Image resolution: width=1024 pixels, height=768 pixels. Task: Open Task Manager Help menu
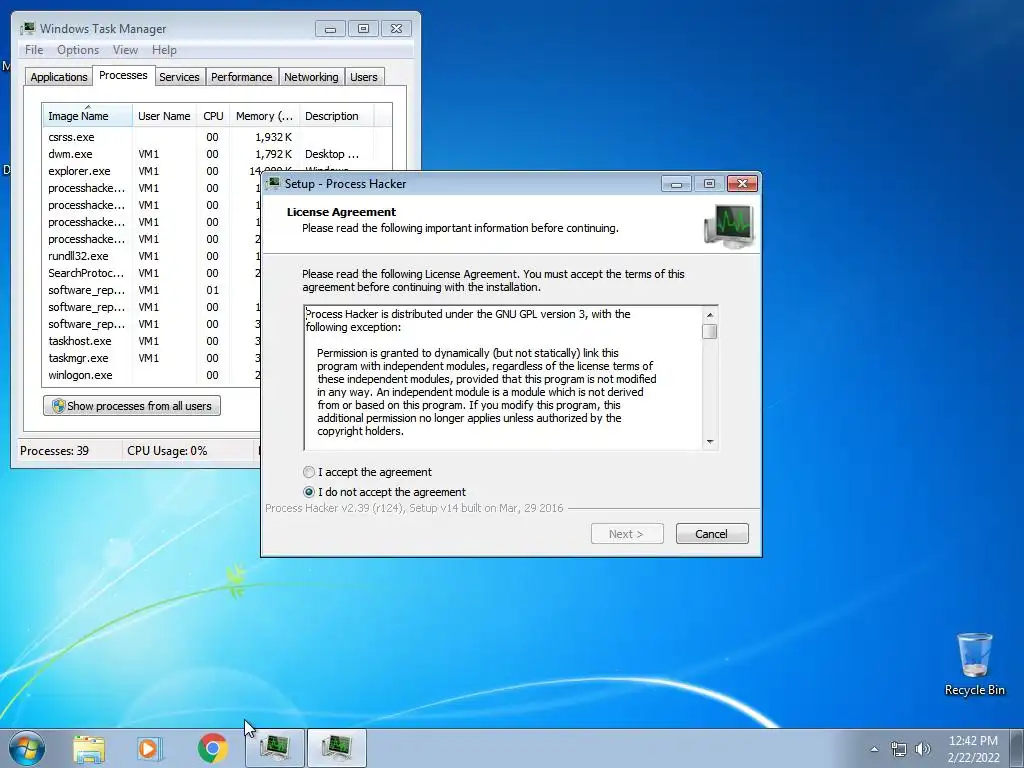pyautogui.click(x=164, y=50)
